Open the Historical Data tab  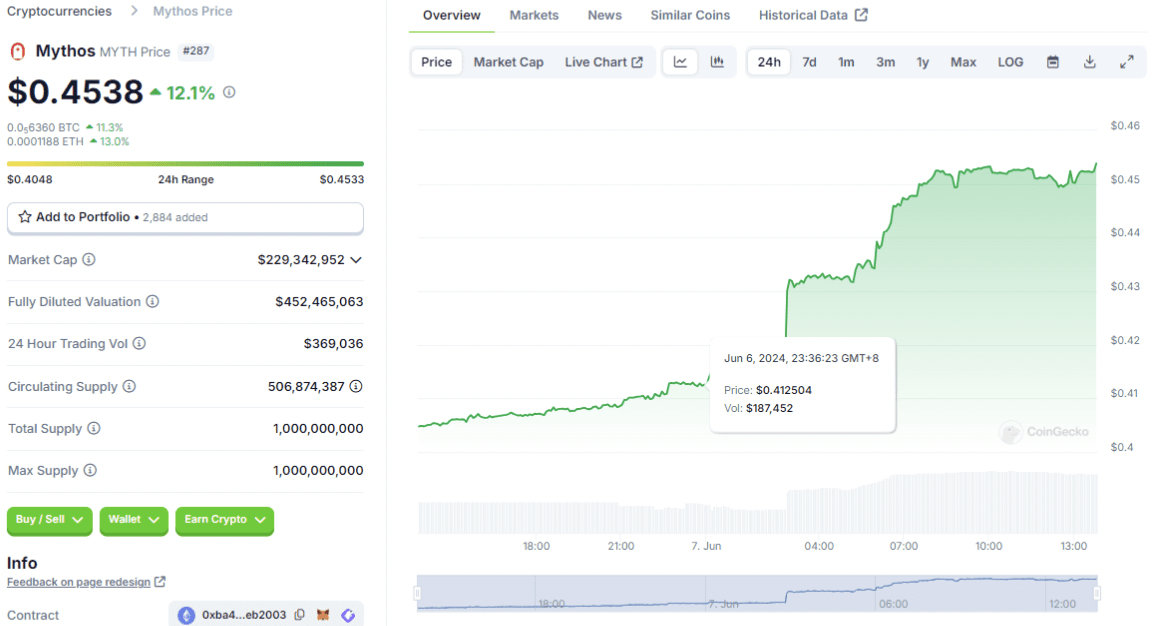coord(812,15)
